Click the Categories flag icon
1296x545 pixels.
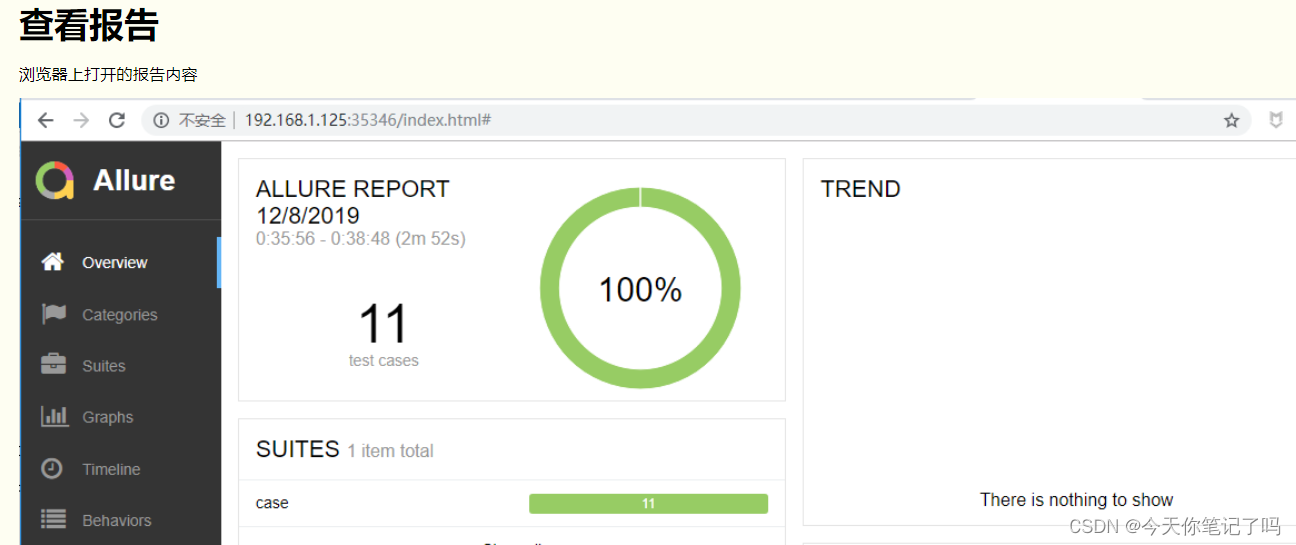pyautogui.click(x=53, y=314)
